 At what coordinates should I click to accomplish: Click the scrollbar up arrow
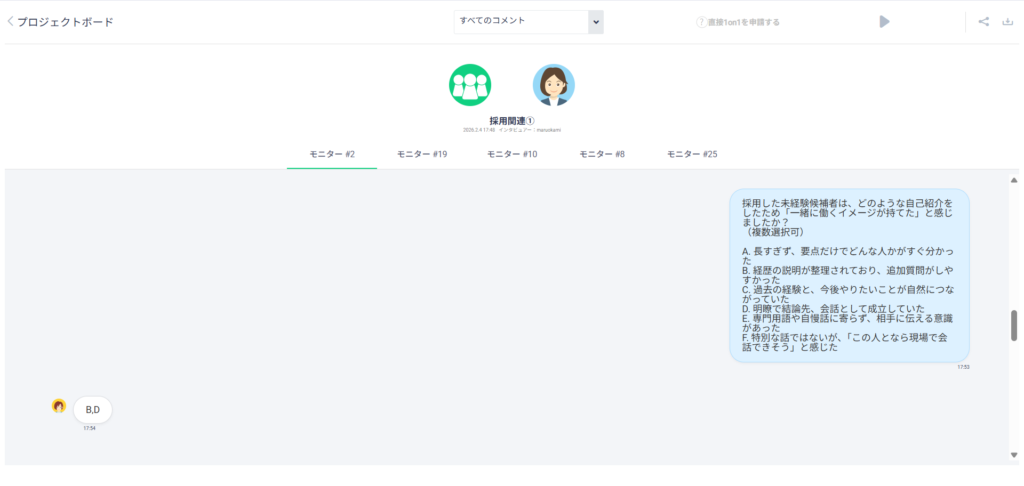coord(1014,180)
